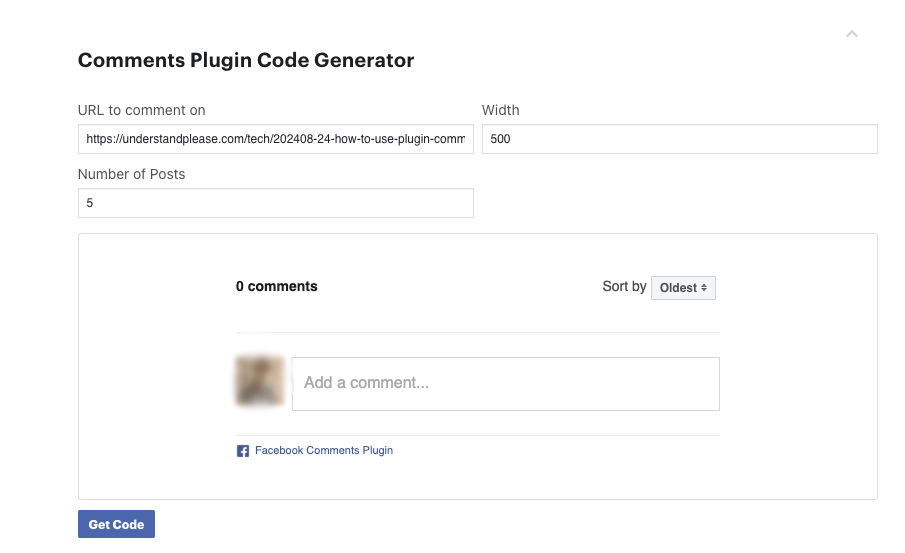Click the URL to comment on label
Image resolution: width=905 pixels, height=553 pixels.
(x=141, y=110)
